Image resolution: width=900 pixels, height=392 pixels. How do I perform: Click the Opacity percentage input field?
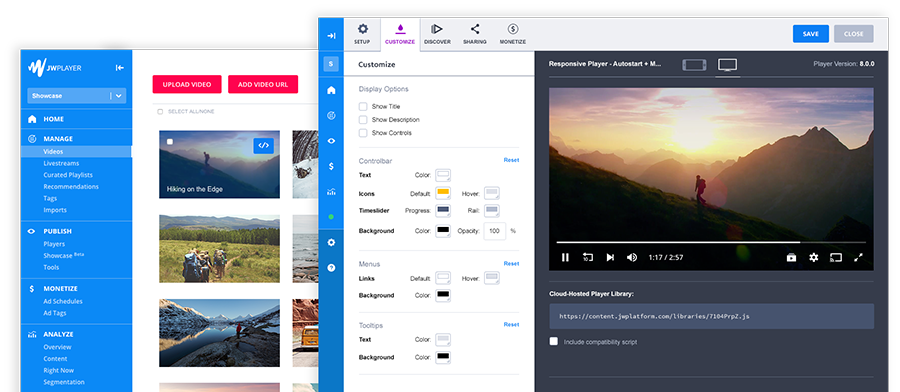pyautogui.click(x=495, y=231)
